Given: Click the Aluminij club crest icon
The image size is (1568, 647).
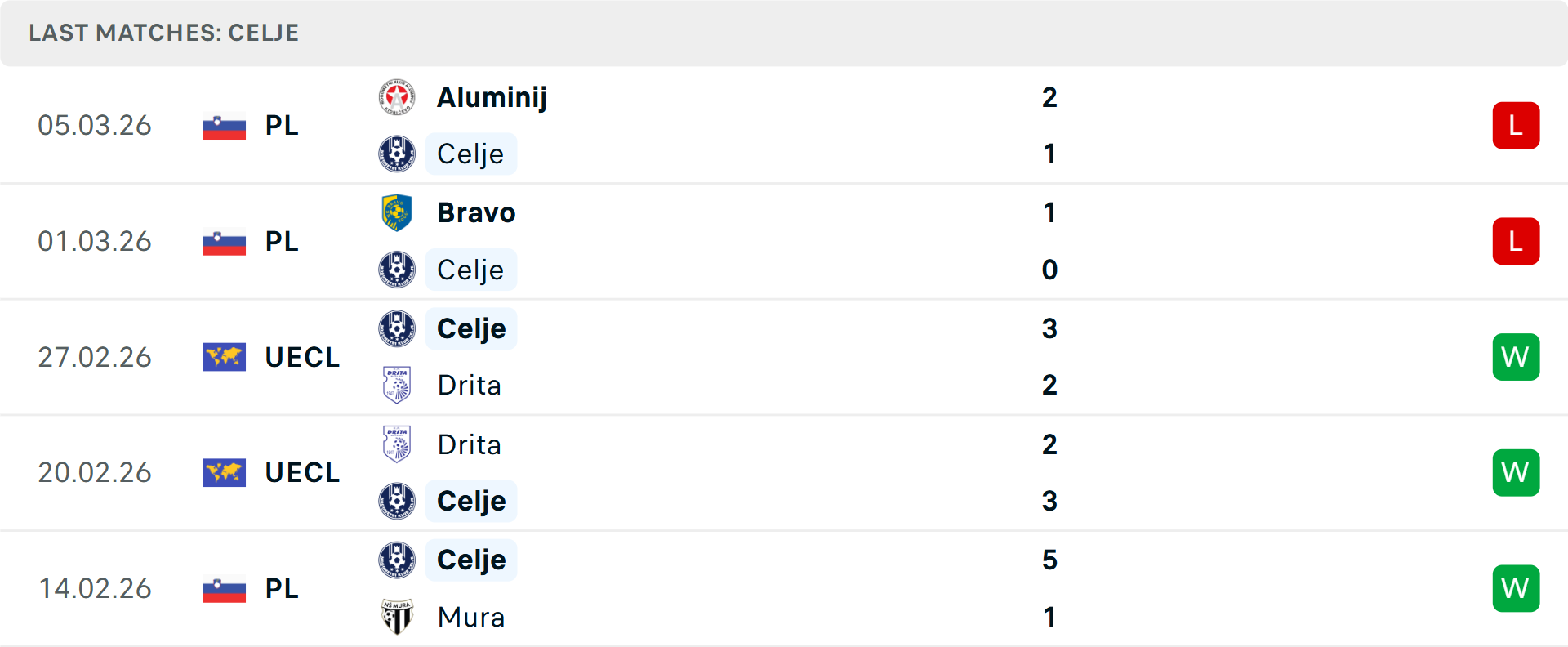Looking at the screenshot, I should [x=397, y=97].
